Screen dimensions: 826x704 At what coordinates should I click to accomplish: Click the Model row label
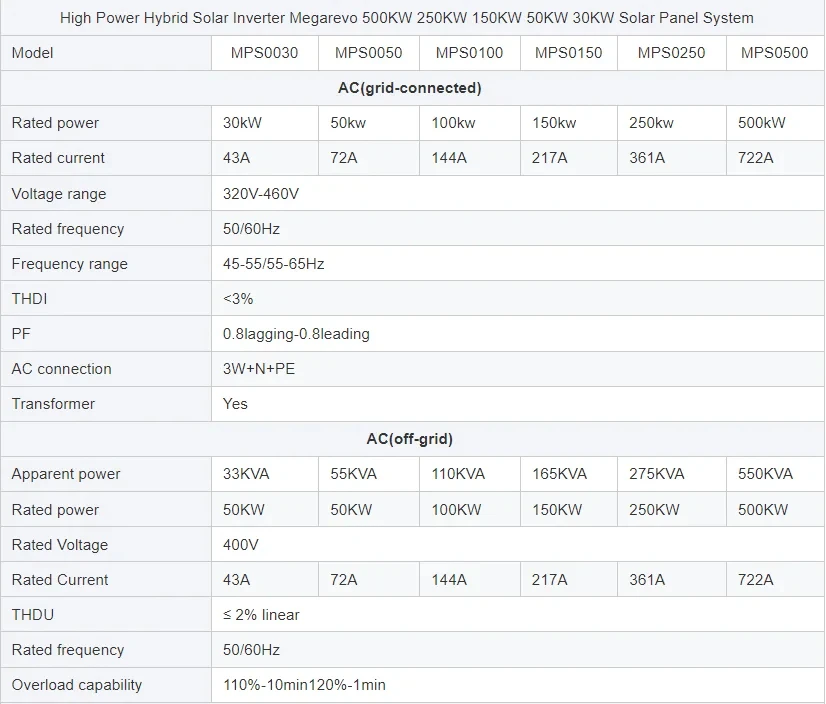[32, 53]
